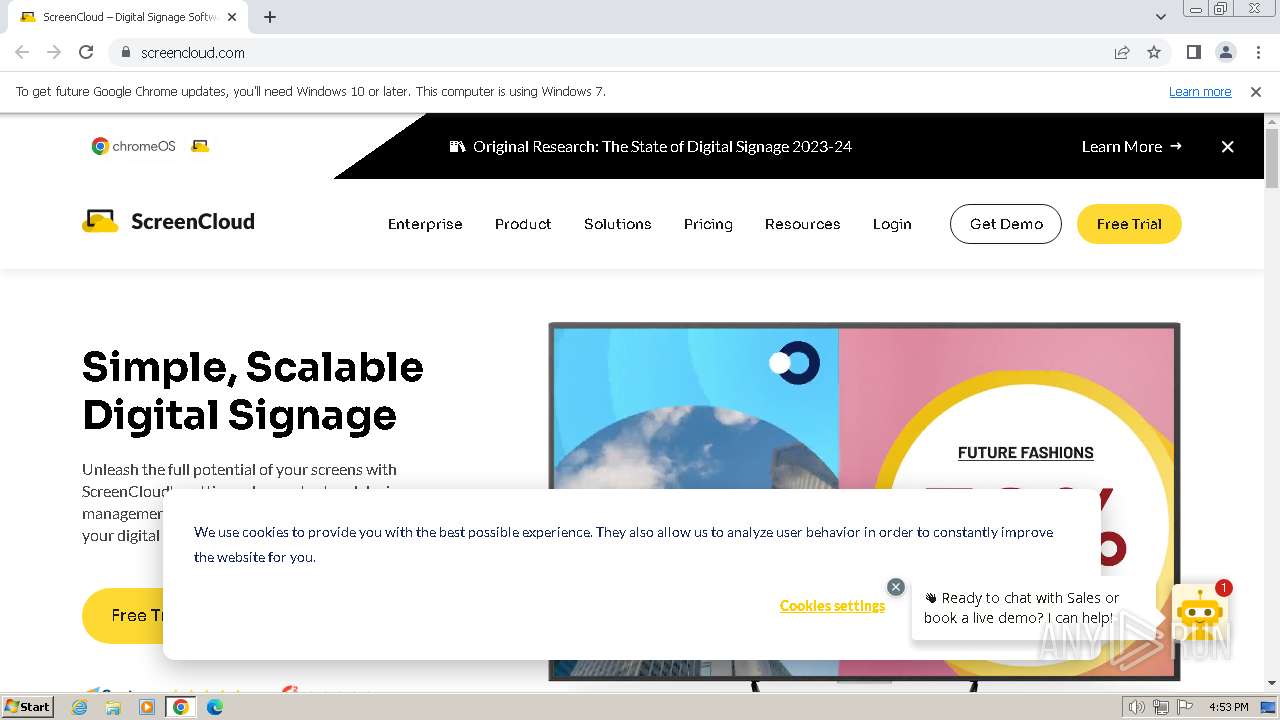Image resolution: width=1280 pixels, height=720 pixels.
Task: Click the chromeOS logo in banner
Action: [134, 146]
